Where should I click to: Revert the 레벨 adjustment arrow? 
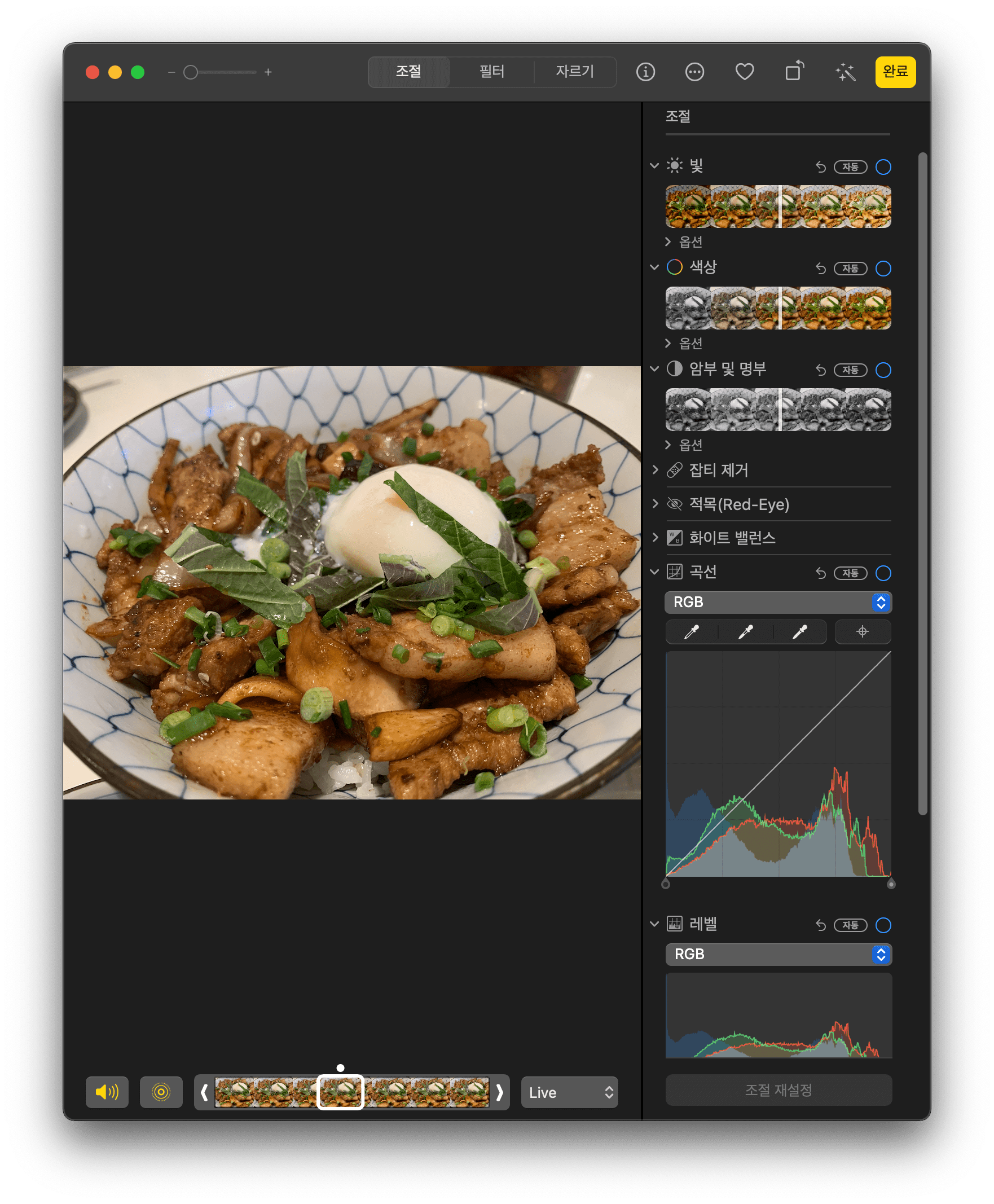coord(820,925)
